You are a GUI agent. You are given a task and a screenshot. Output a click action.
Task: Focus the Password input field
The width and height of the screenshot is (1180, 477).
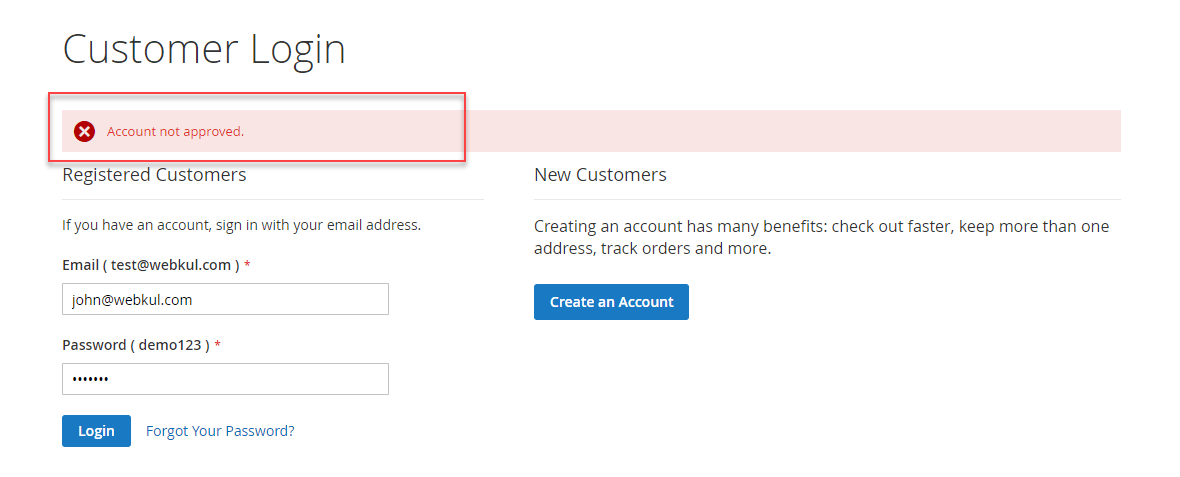tap(225, 379)
